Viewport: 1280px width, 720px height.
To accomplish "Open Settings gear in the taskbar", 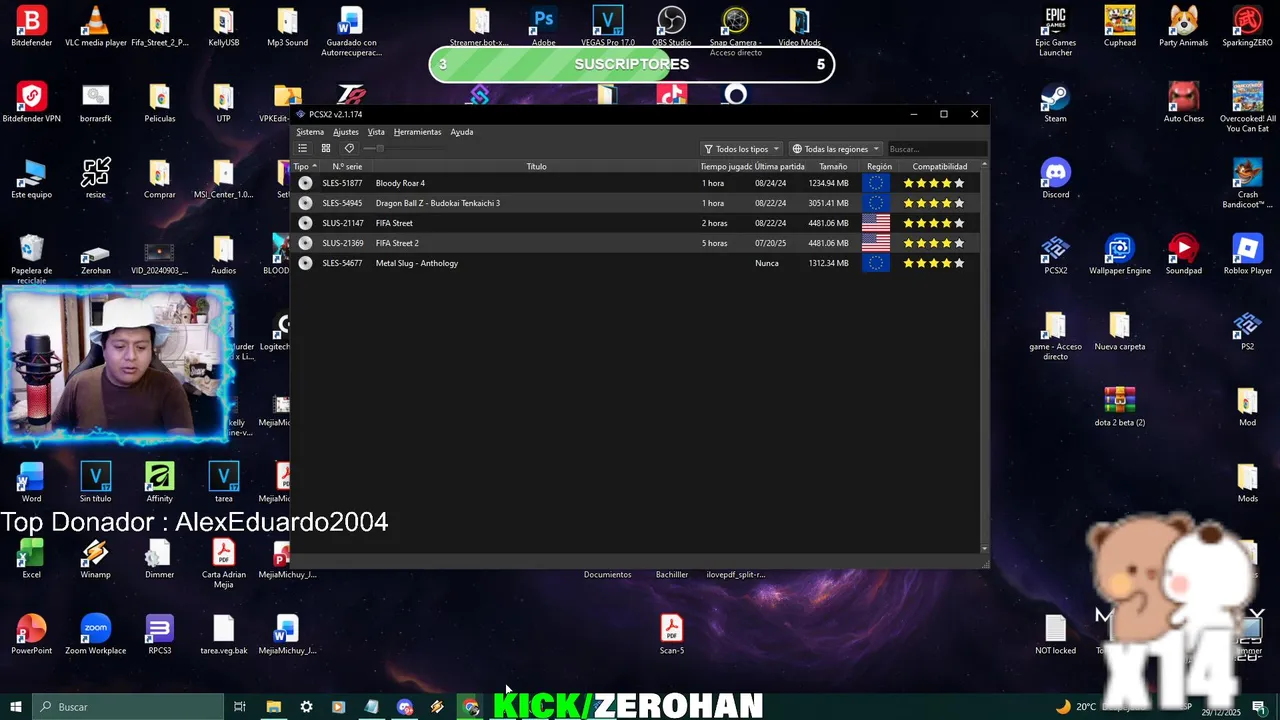I will [x=306, y=707].
